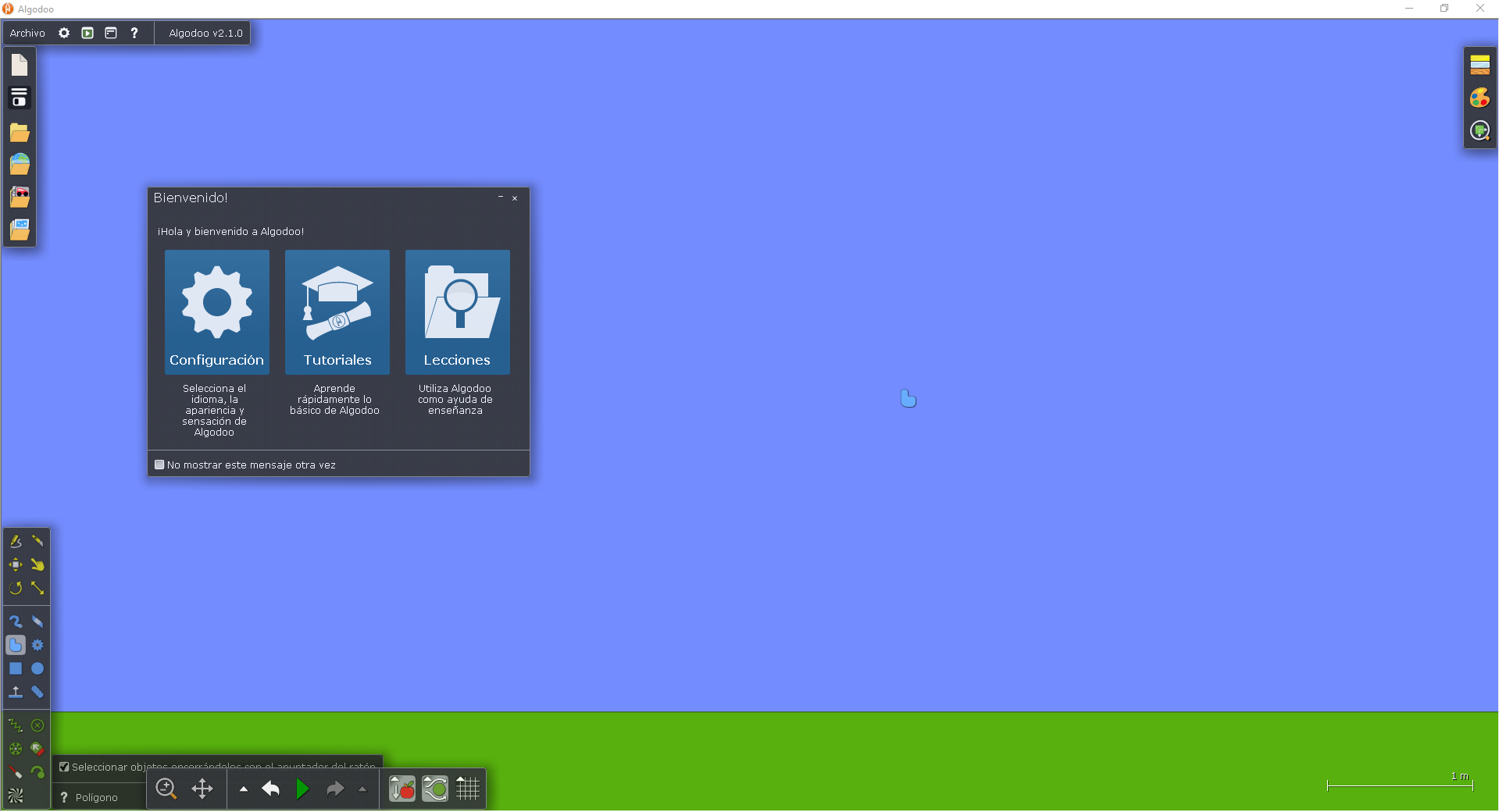
Task: Select the Drag hand tool
Action: point(37,564)
